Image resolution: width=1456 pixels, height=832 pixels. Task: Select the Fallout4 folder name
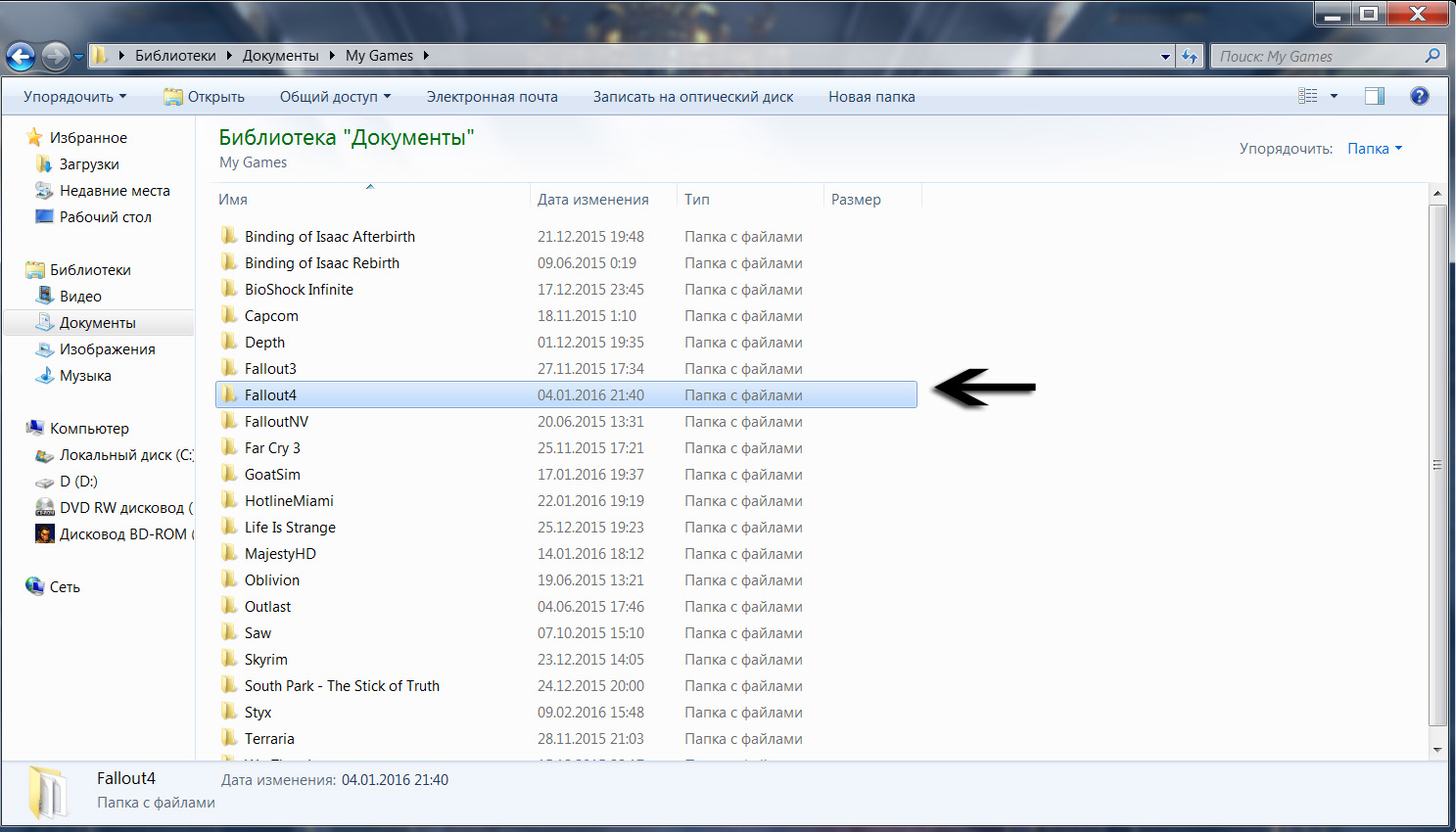click(x=270, y=395)
